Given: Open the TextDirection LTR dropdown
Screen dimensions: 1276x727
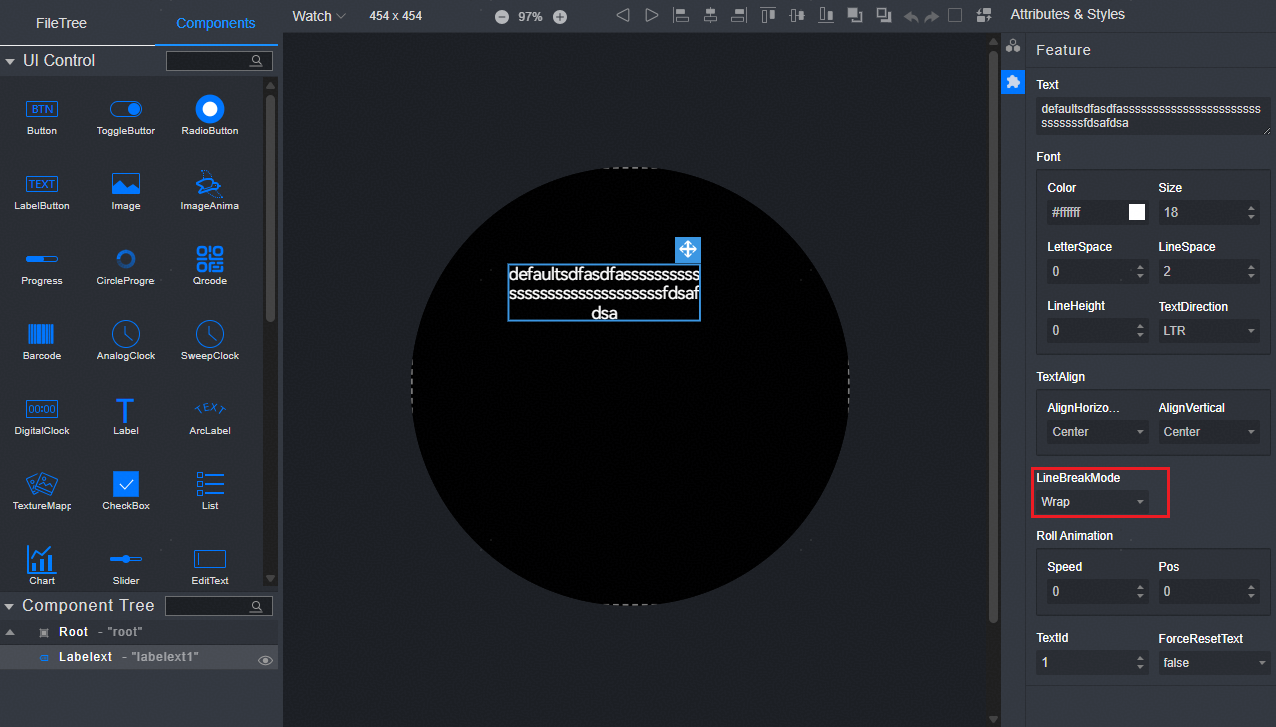Looking at the screenshot, I should [x=1209, y=330].
